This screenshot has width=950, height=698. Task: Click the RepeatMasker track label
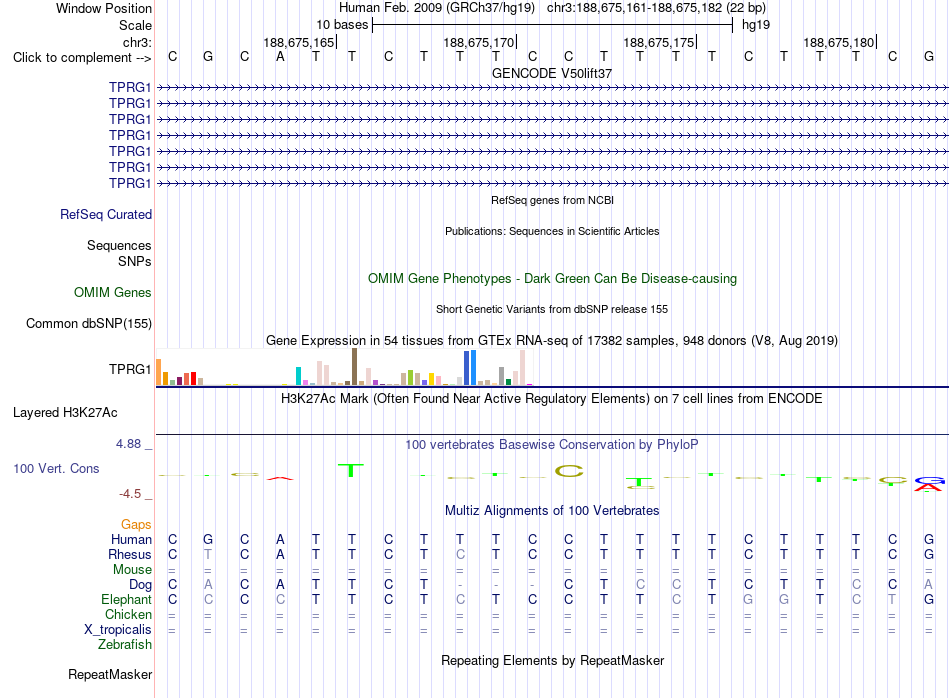point(110,674)
